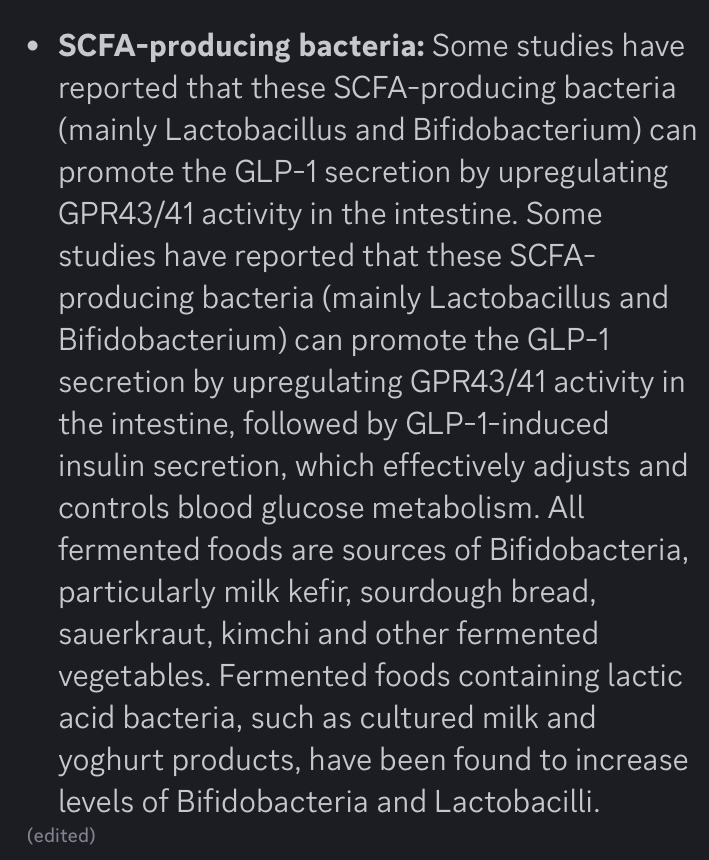Click the word 'yoghurt' near the bottom
Screen dimensions: 709x860
point(111,761)
